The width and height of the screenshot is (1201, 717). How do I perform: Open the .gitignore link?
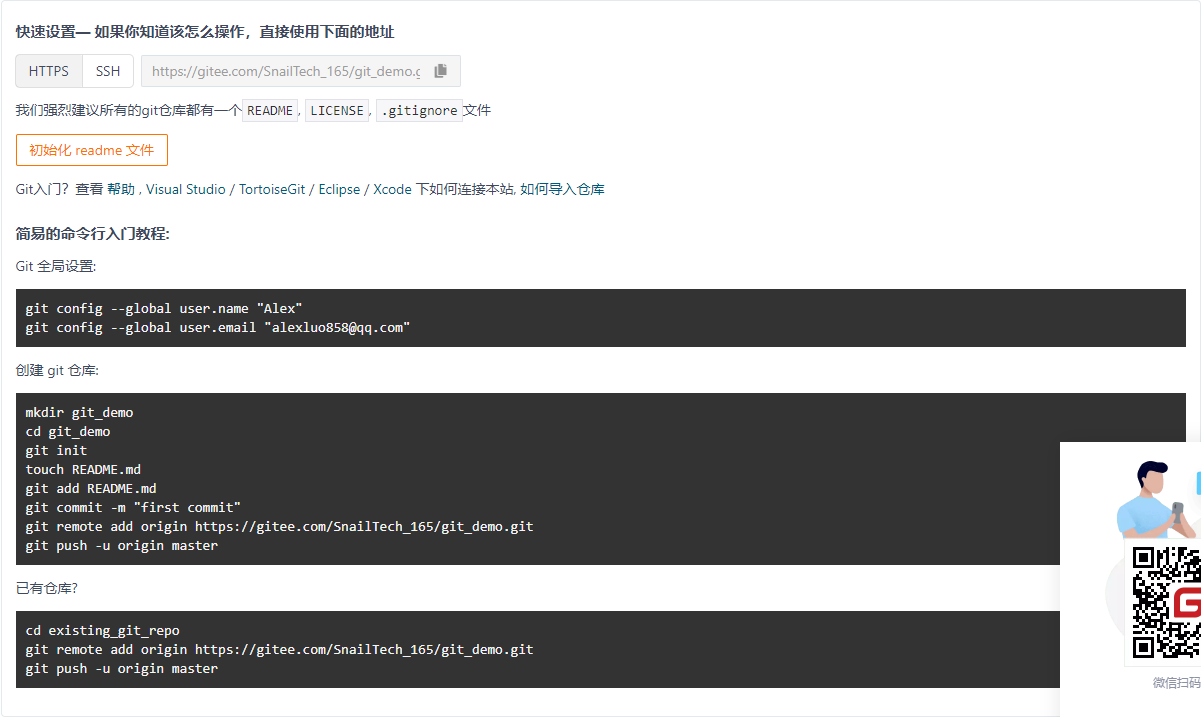pos(419,111)
